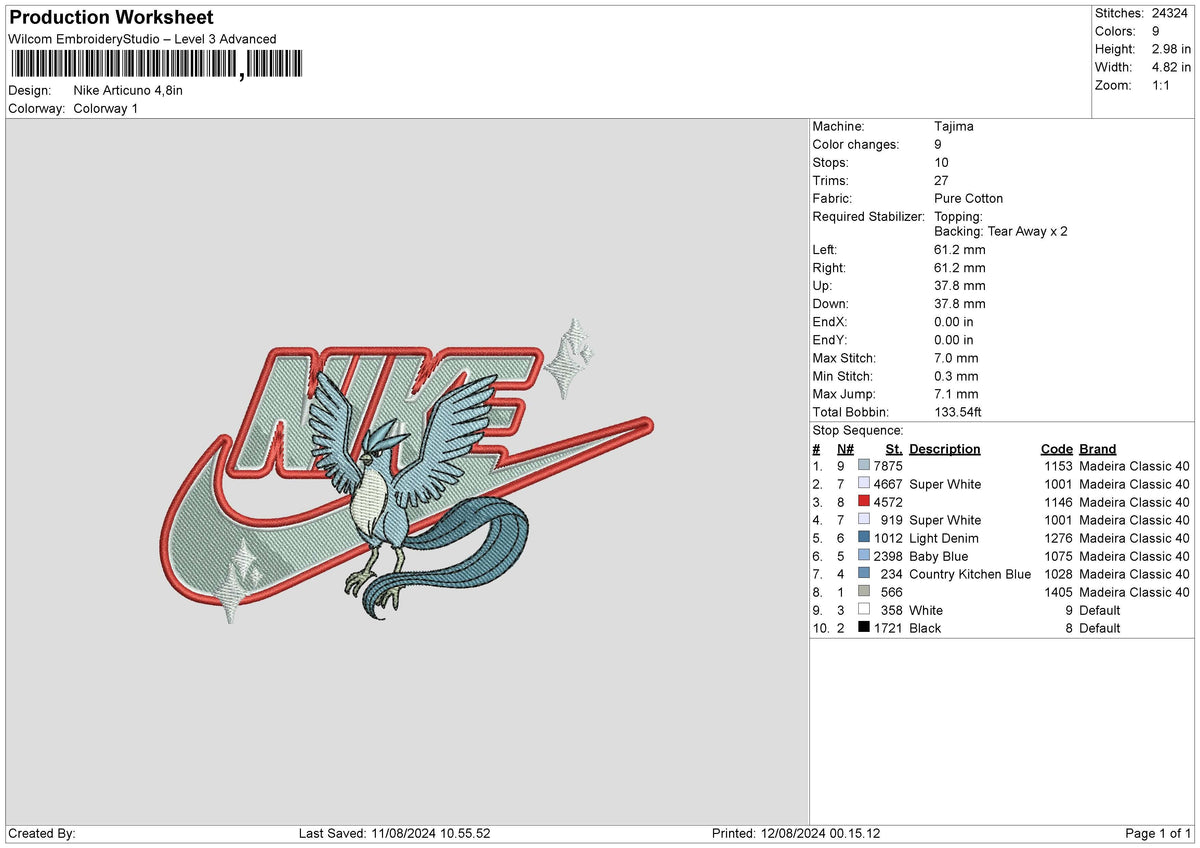The width and height of the screenshot is (1200, 848).
Task: Click the Nike Articuno embroidery design preview
Action: tap(406, 471)
